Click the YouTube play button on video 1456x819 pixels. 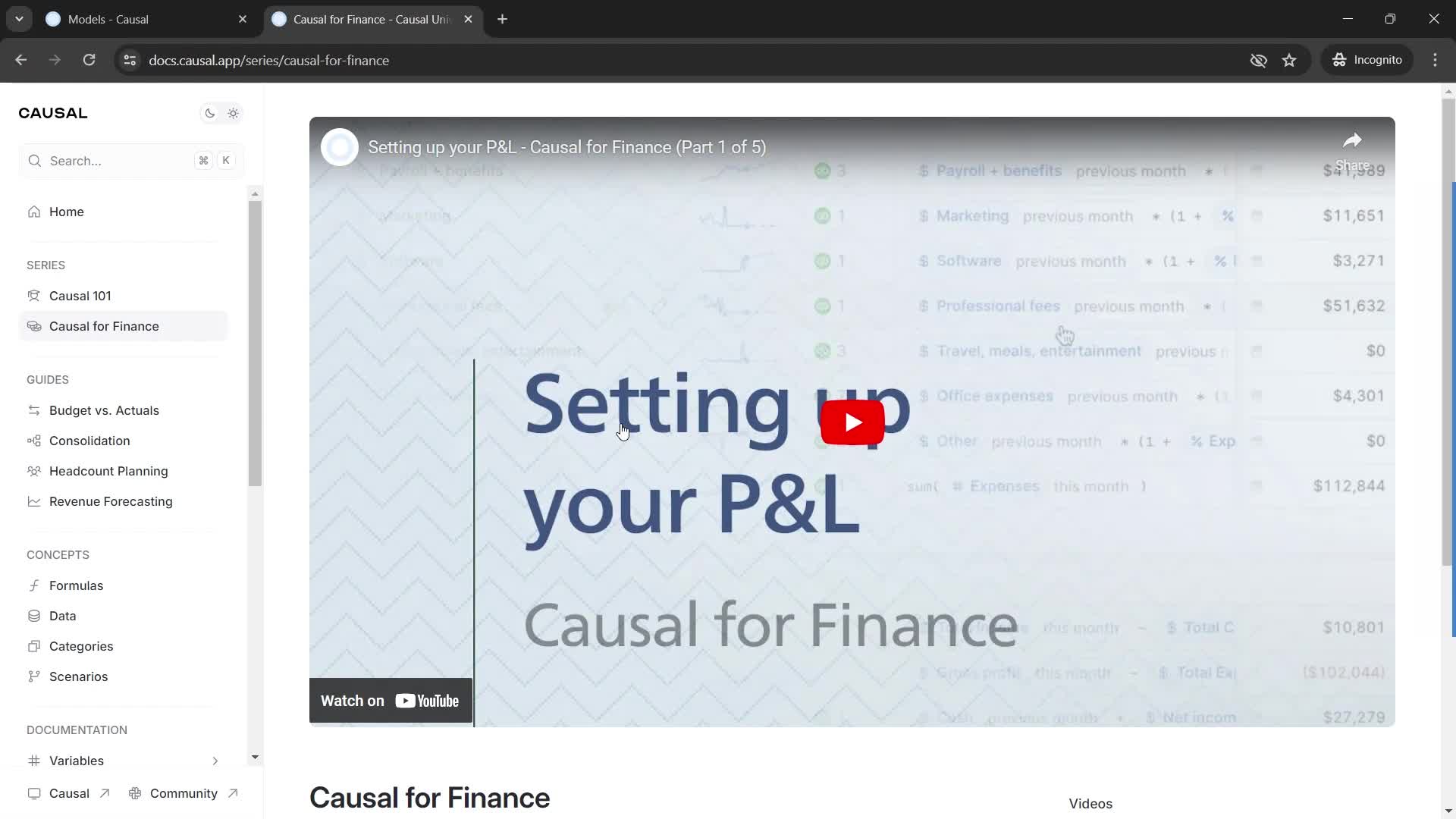(x=854, y=421)
